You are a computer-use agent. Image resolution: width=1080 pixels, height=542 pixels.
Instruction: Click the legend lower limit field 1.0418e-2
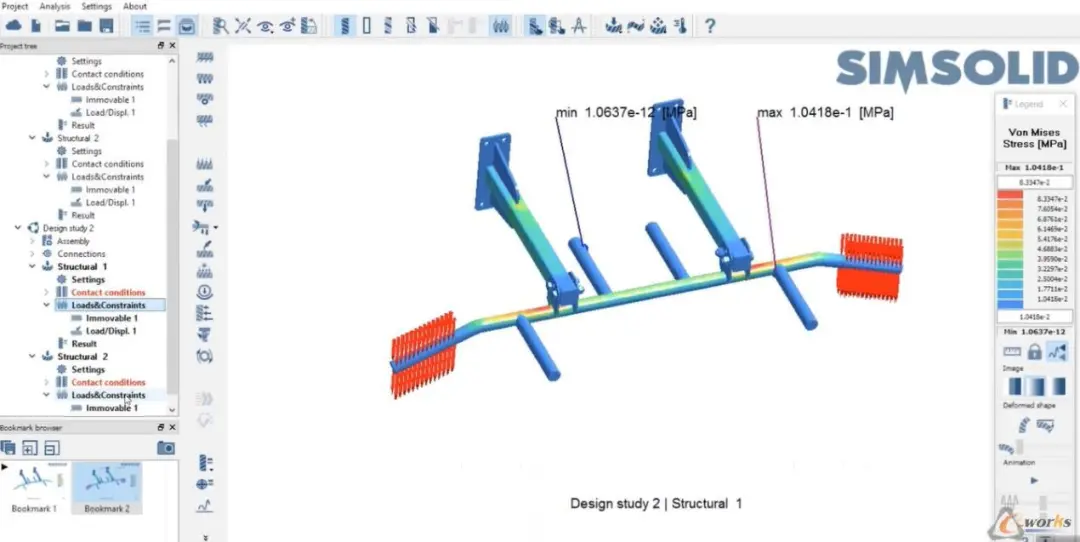tap(1034, 316)
